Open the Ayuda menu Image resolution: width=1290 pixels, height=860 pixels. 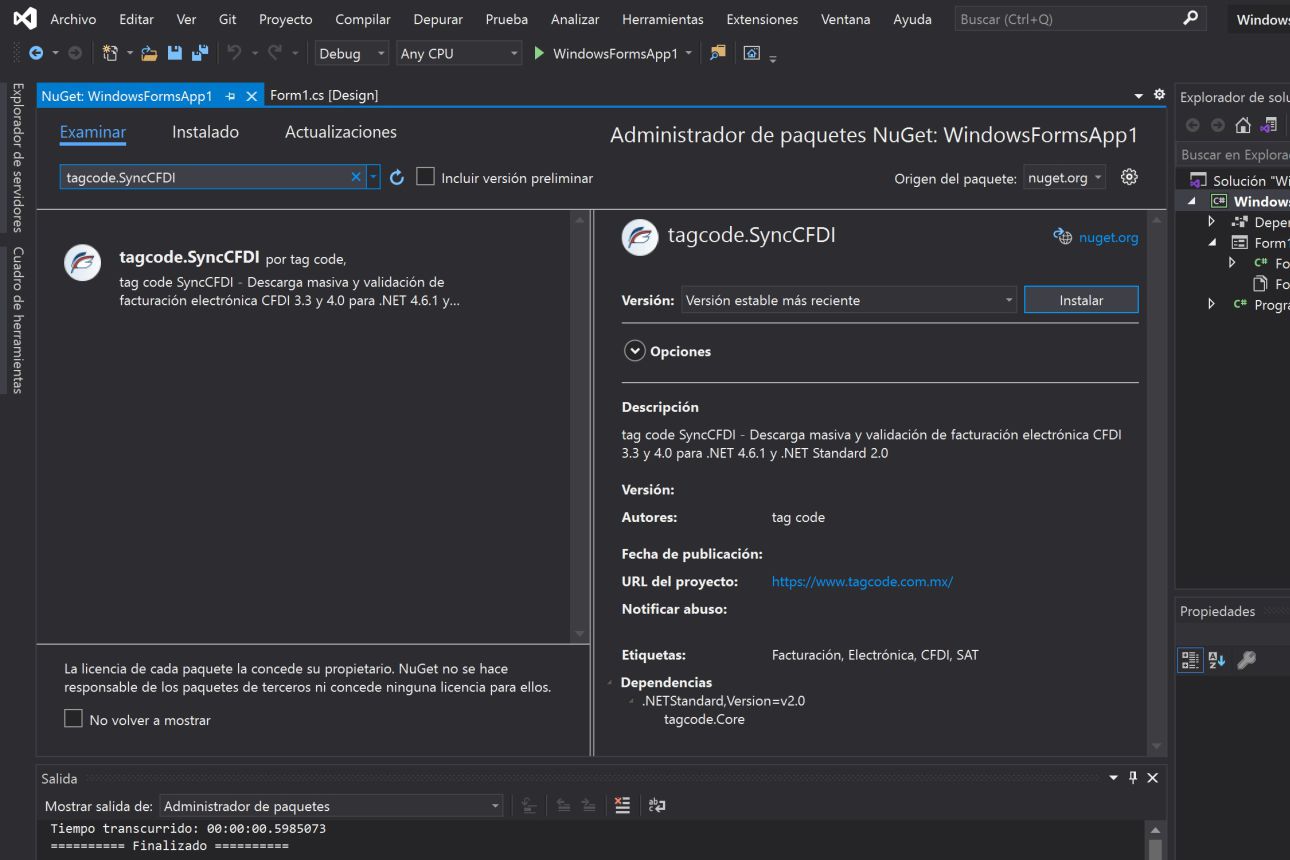(912, 19)
